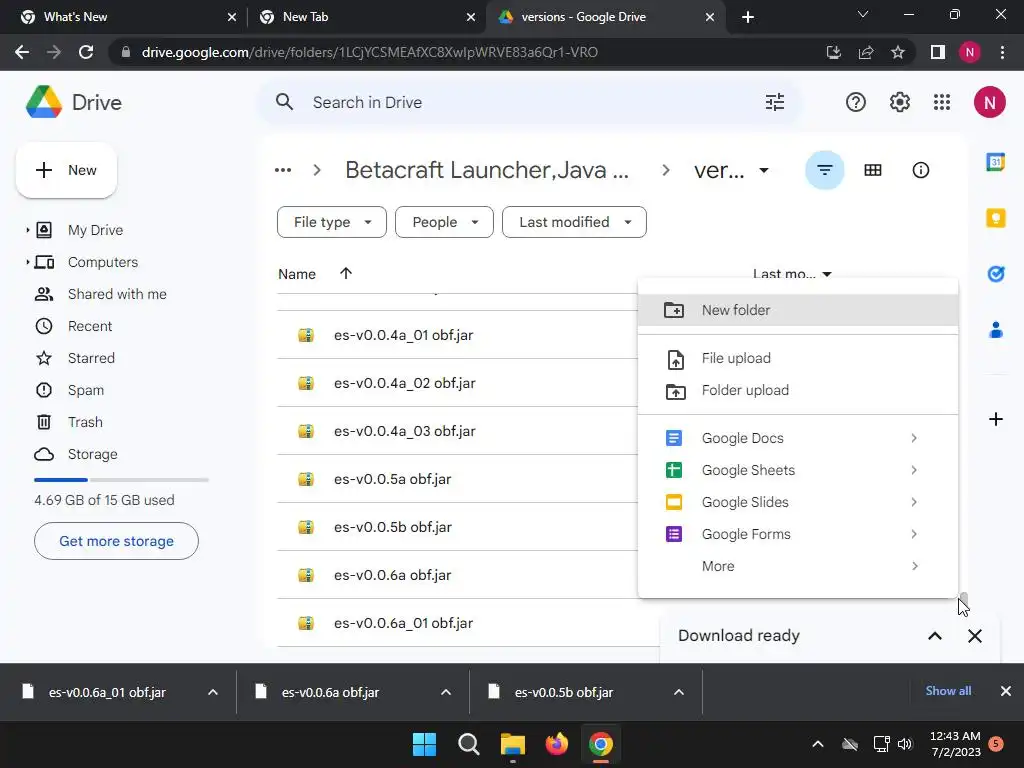Screen dimensions: 1024x768
Task: Open Keep notes side panel
Action: click(995, 217)
